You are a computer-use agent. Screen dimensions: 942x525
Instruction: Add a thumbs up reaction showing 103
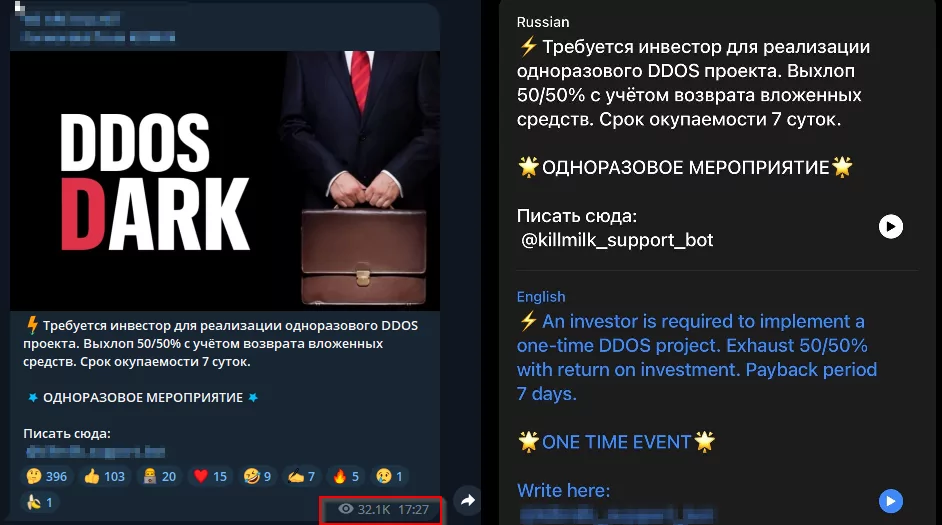point(105,476)
